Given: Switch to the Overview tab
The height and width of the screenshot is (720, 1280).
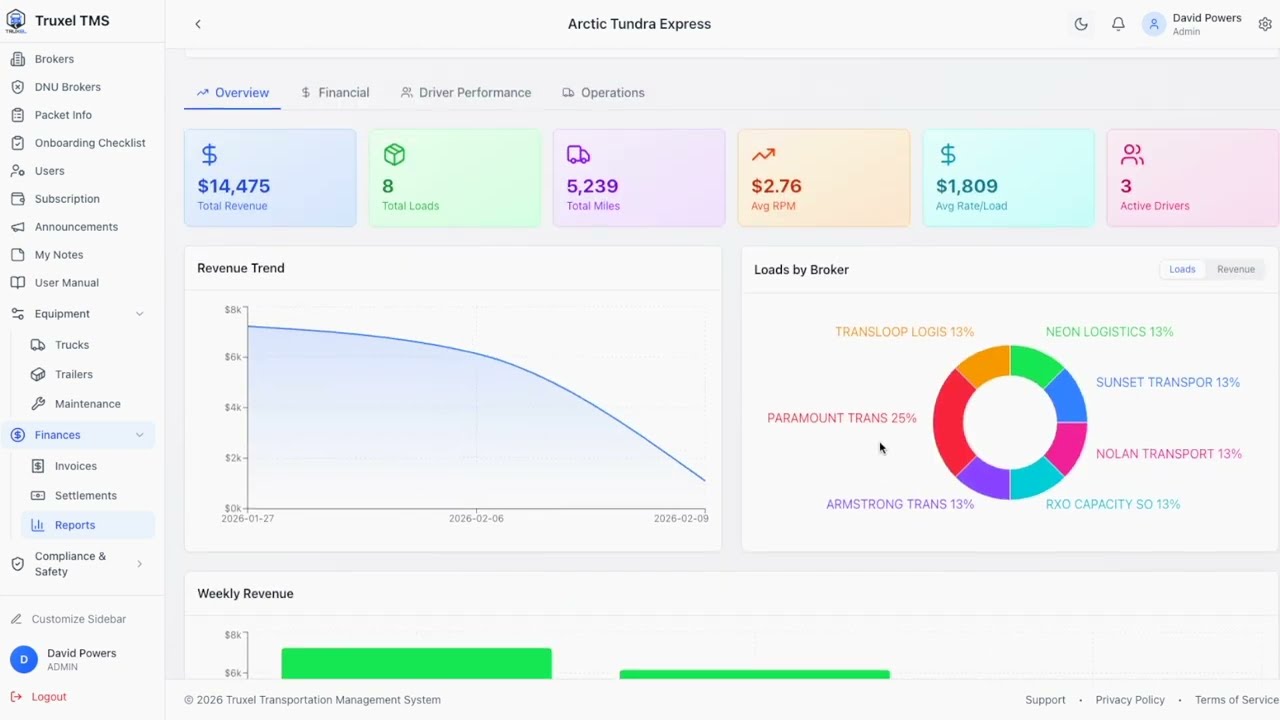Looking at the screenshot, I should [x=232, y=93].
